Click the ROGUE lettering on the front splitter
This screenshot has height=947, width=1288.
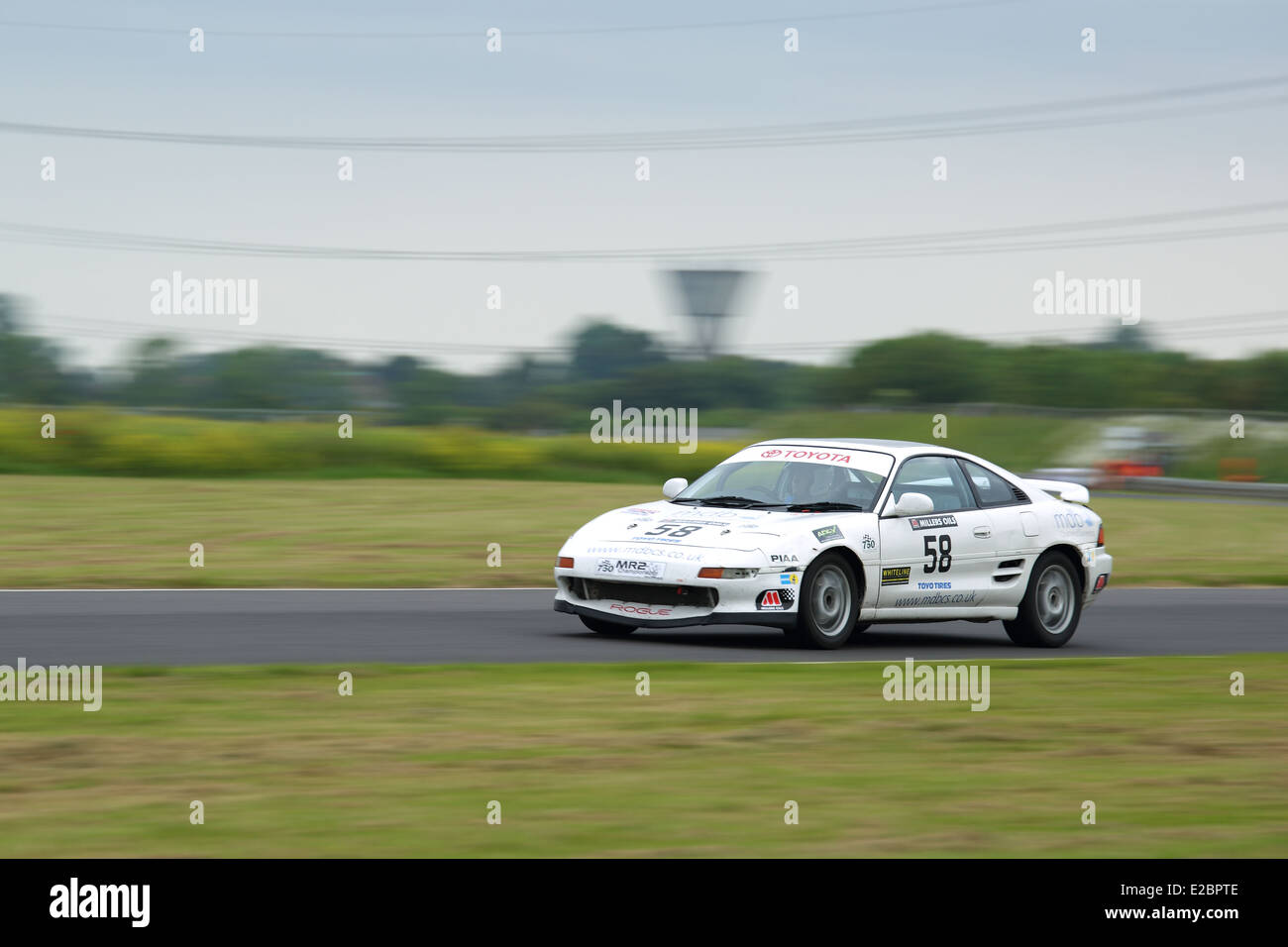[639, 610]
